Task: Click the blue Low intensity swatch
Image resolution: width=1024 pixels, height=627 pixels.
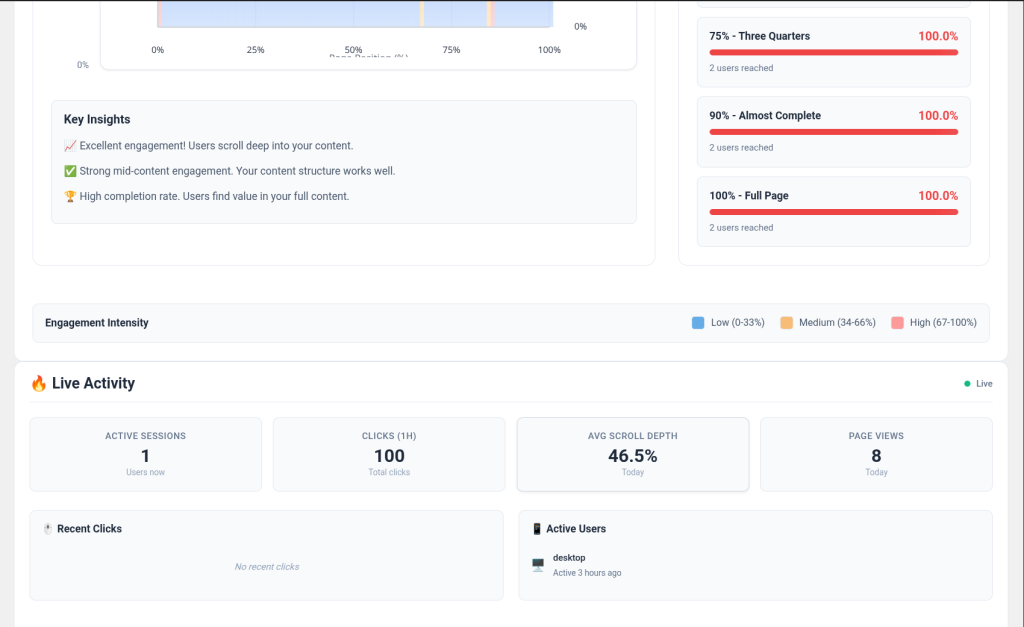Action: 698,323
